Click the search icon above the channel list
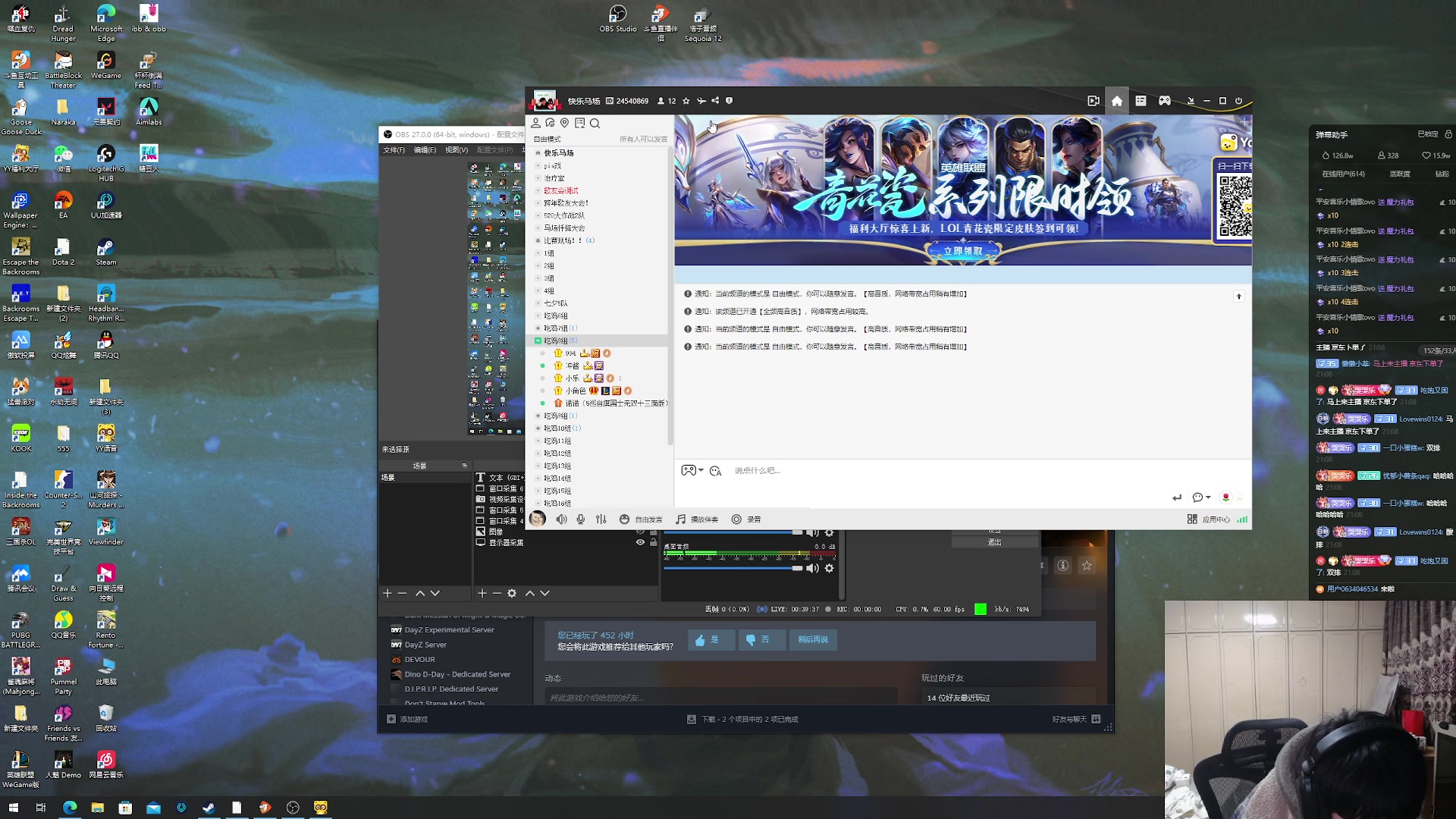This screenshot has height=819, width=1456. point(595,123)
